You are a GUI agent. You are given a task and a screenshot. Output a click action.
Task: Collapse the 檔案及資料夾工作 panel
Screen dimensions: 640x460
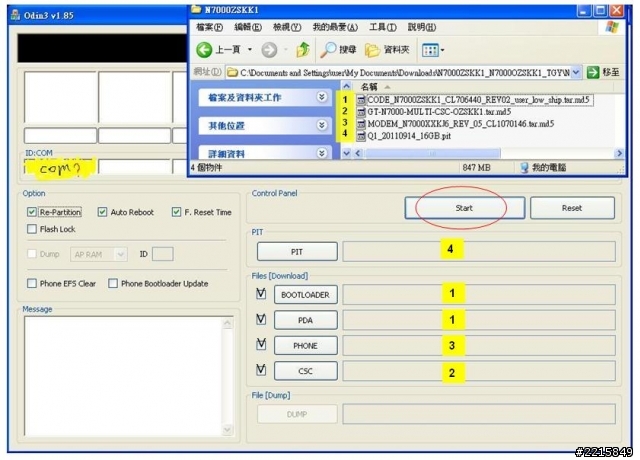tap(322, 97)
